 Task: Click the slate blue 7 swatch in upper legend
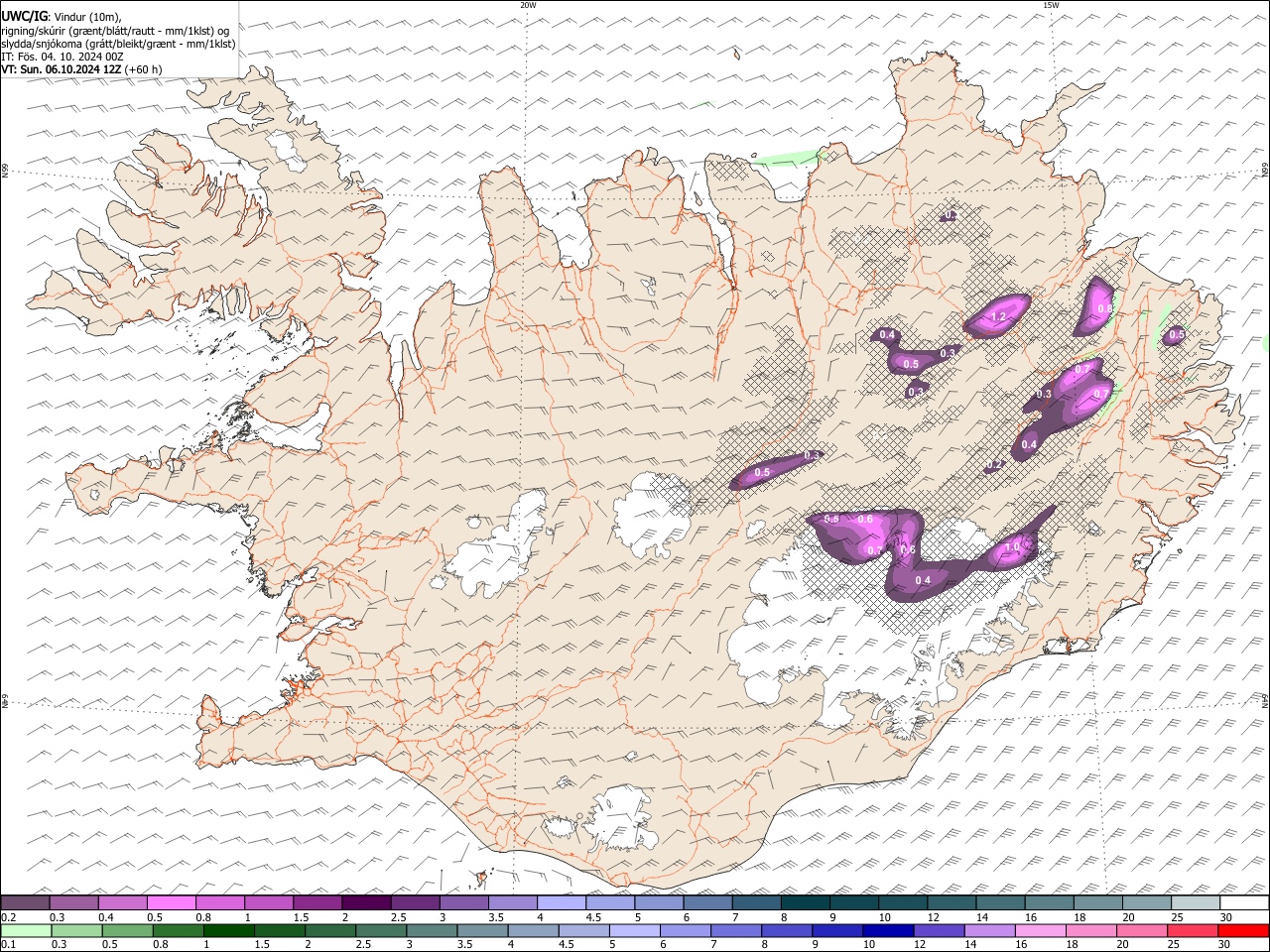tap(756, 903)
